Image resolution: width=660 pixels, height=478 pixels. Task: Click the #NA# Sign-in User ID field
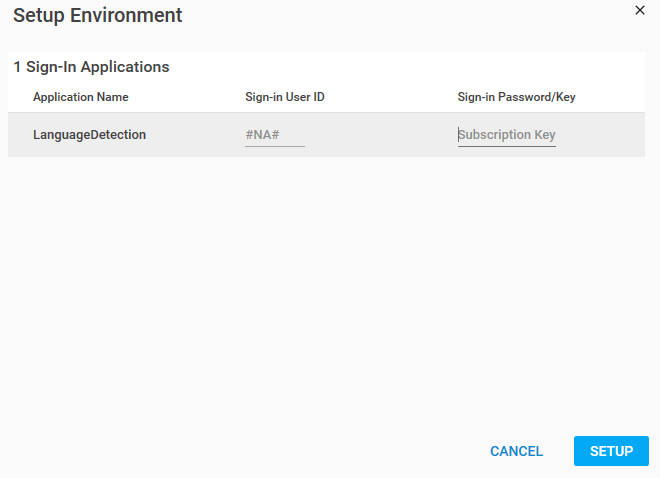274,135
